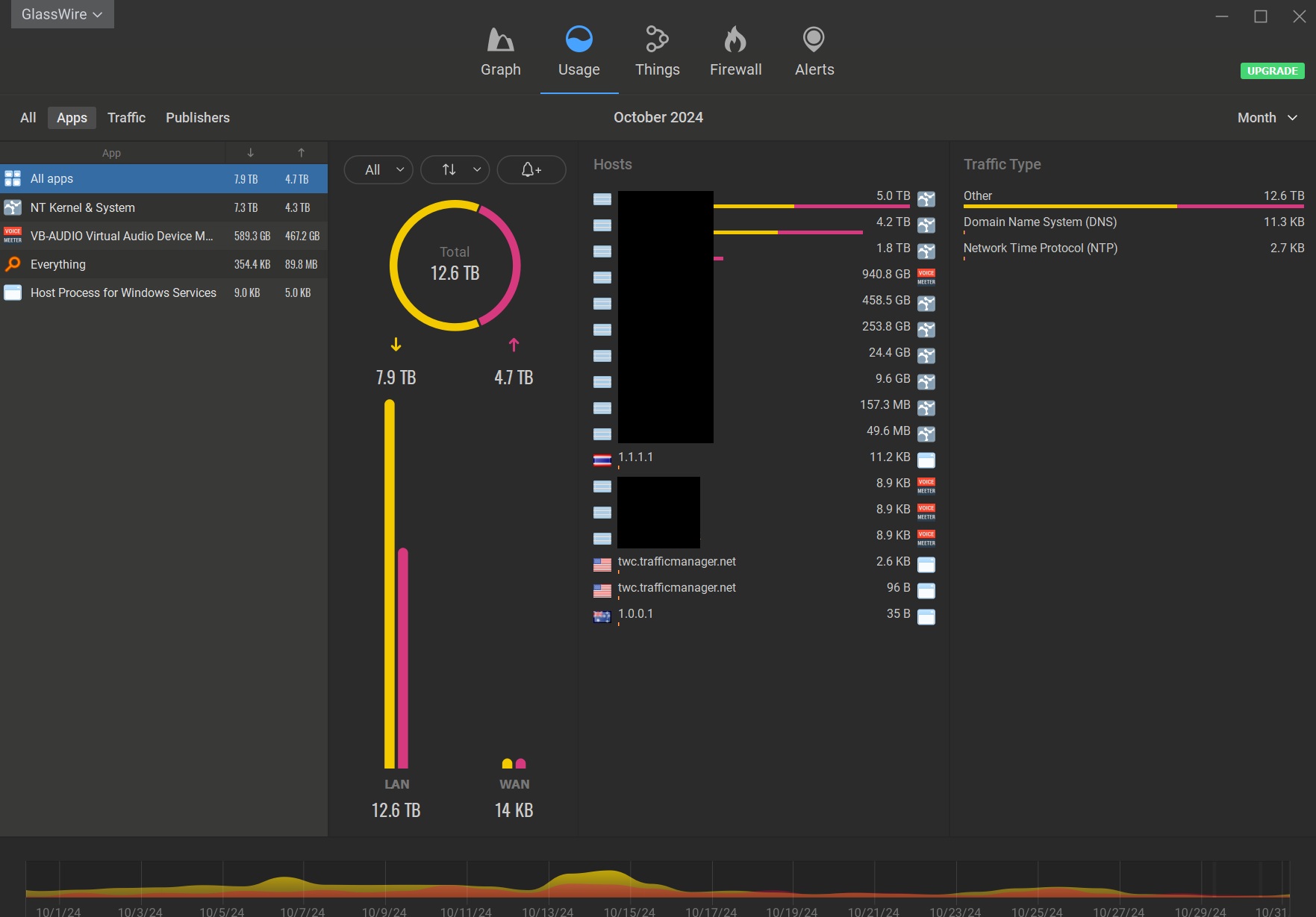Screen dimensions: 1316x917
Task: Open the Graph view icon
Action: point(500,40)
